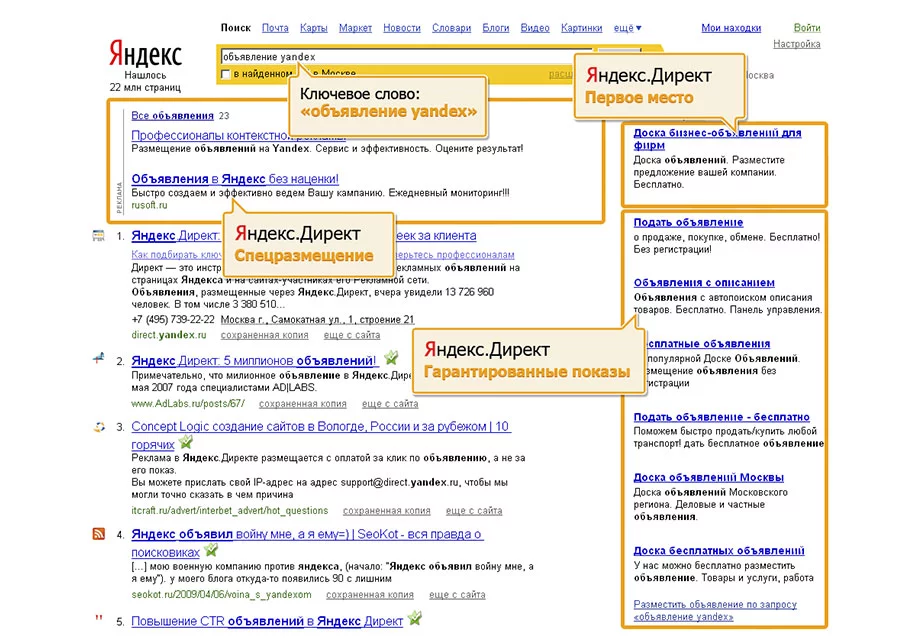Click the RSS icon beside result 4

(x=99, y=533)
